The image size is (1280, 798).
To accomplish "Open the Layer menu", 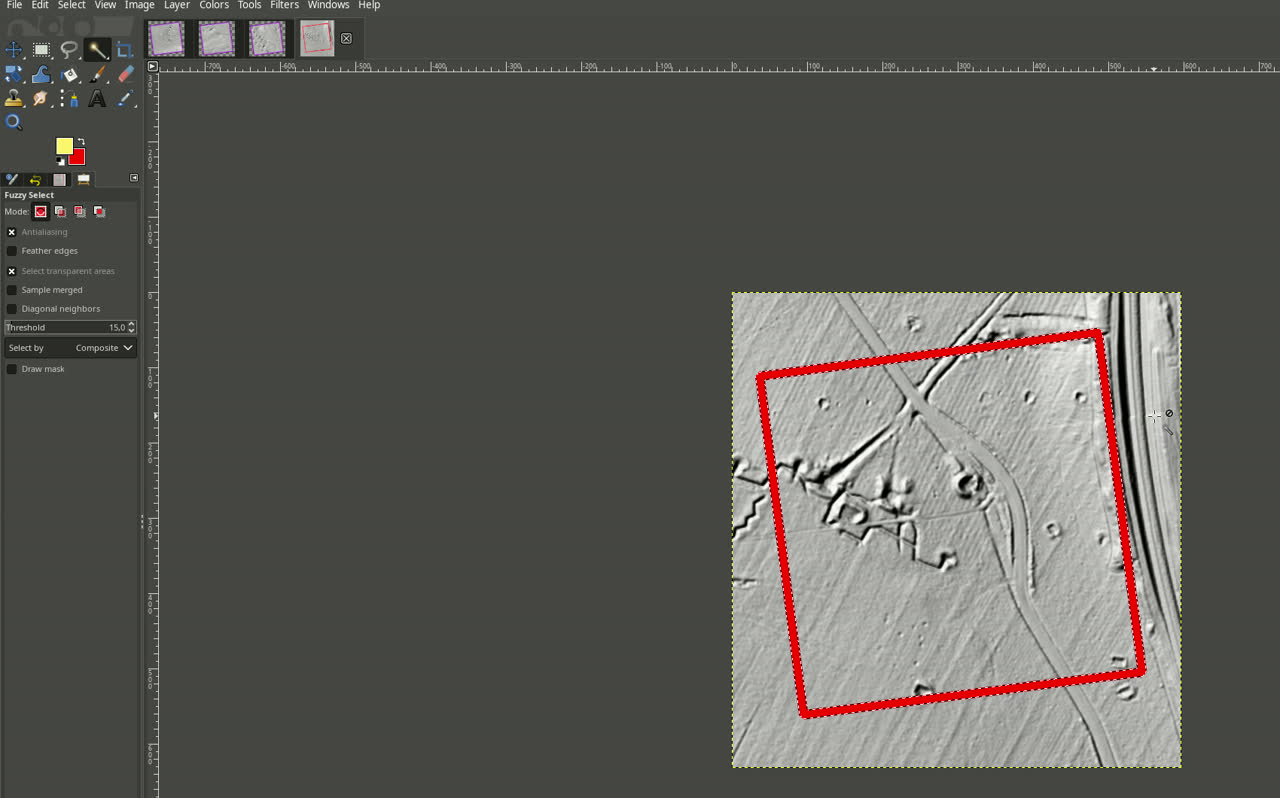I will [177, 5].
